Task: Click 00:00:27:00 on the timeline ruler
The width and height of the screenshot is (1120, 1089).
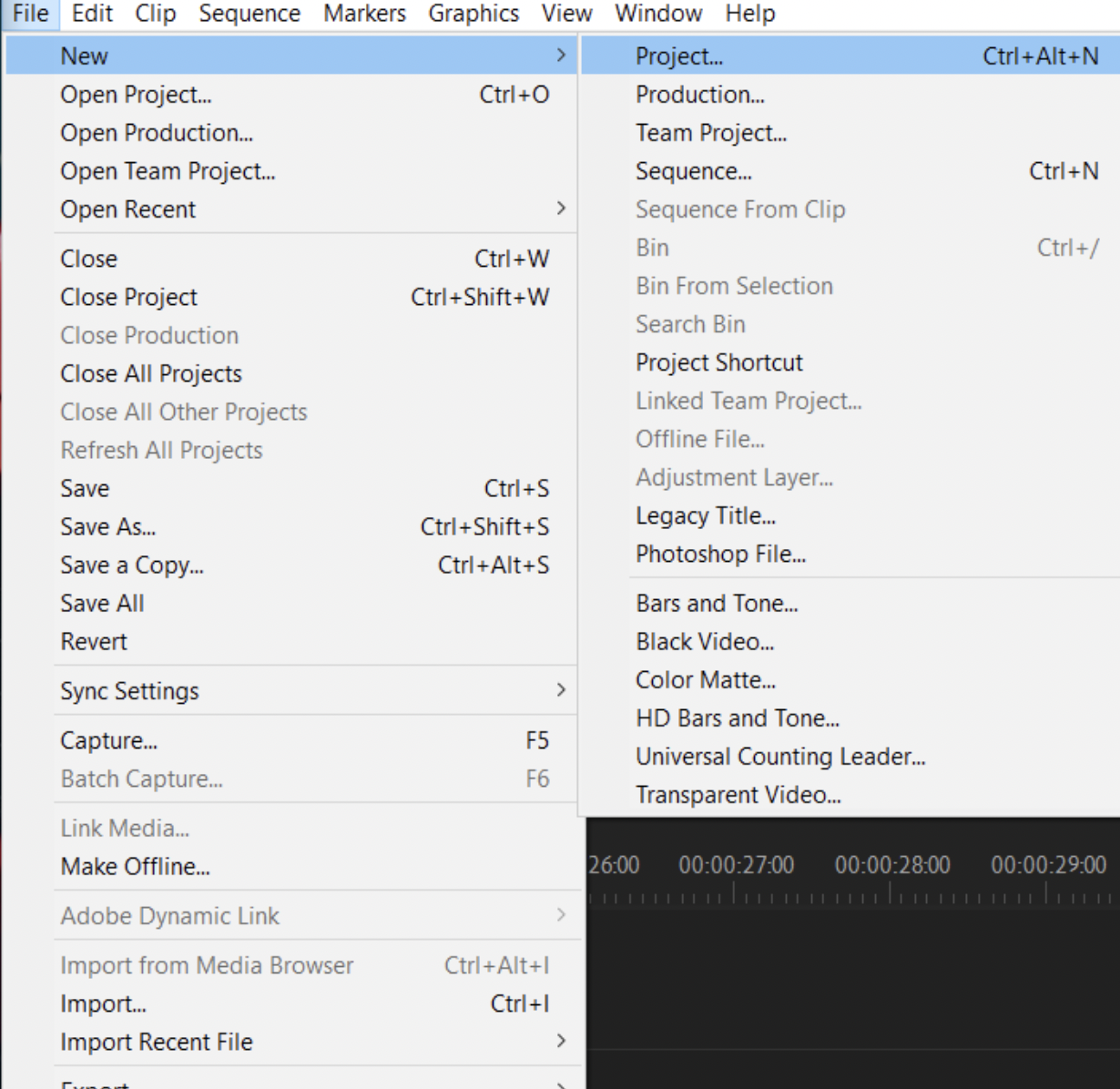Action: pos(736,865)
